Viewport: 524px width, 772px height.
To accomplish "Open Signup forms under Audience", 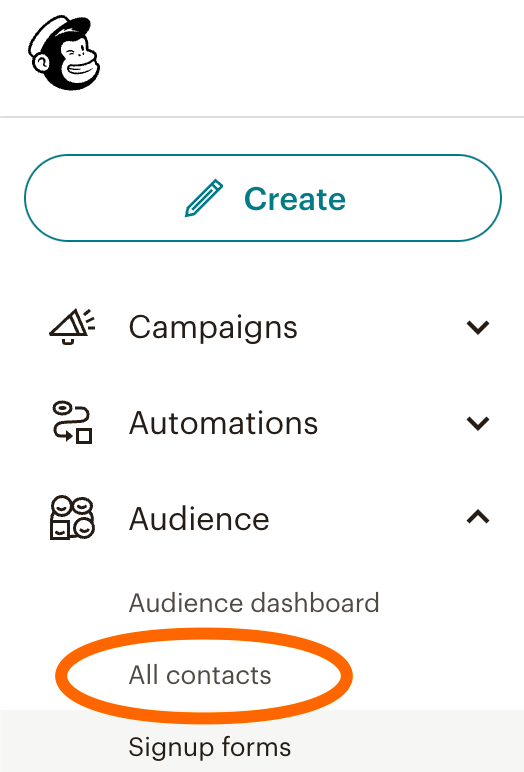I will tap(209, 747).
